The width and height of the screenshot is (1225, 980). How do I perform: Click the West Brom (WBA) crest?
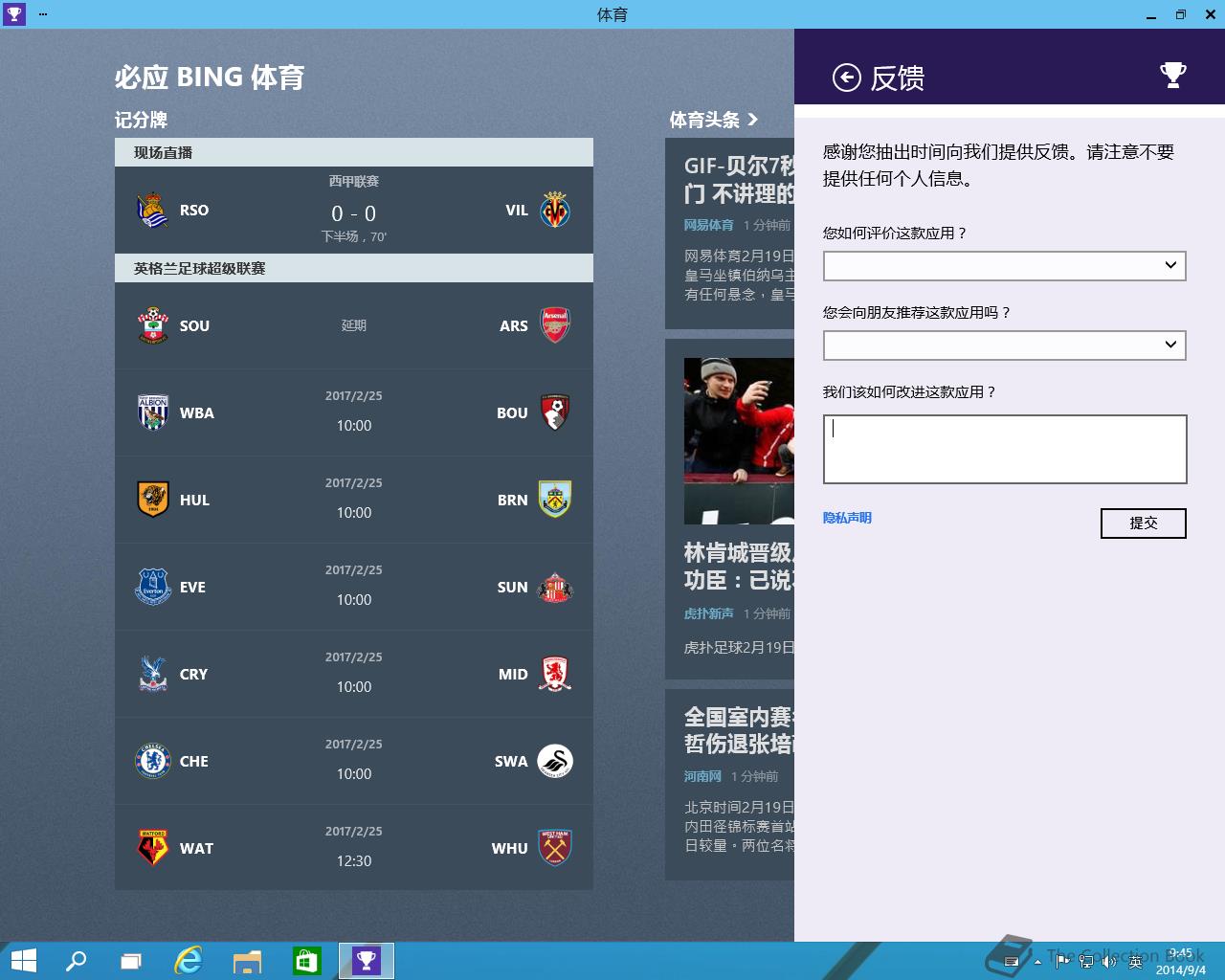(153, 413)
